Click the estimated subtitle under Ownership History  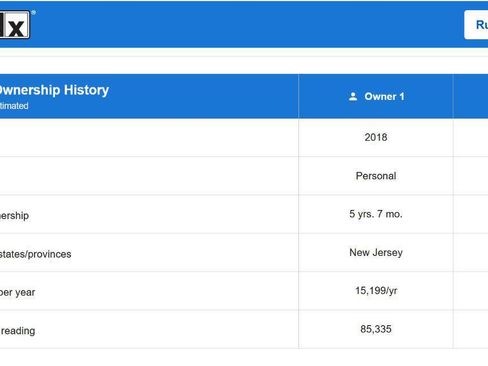click(x=14, y=106)
